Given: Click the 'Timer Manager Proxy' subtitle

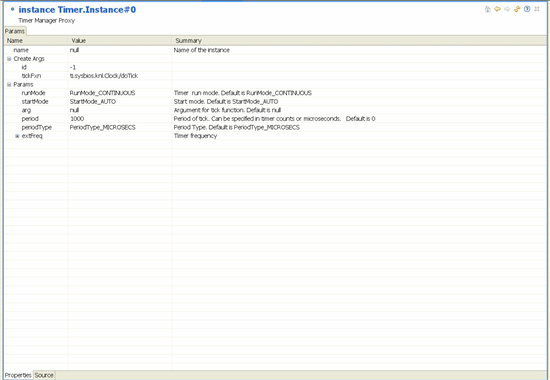Looking at the screenshot, I should click(46, 21).
